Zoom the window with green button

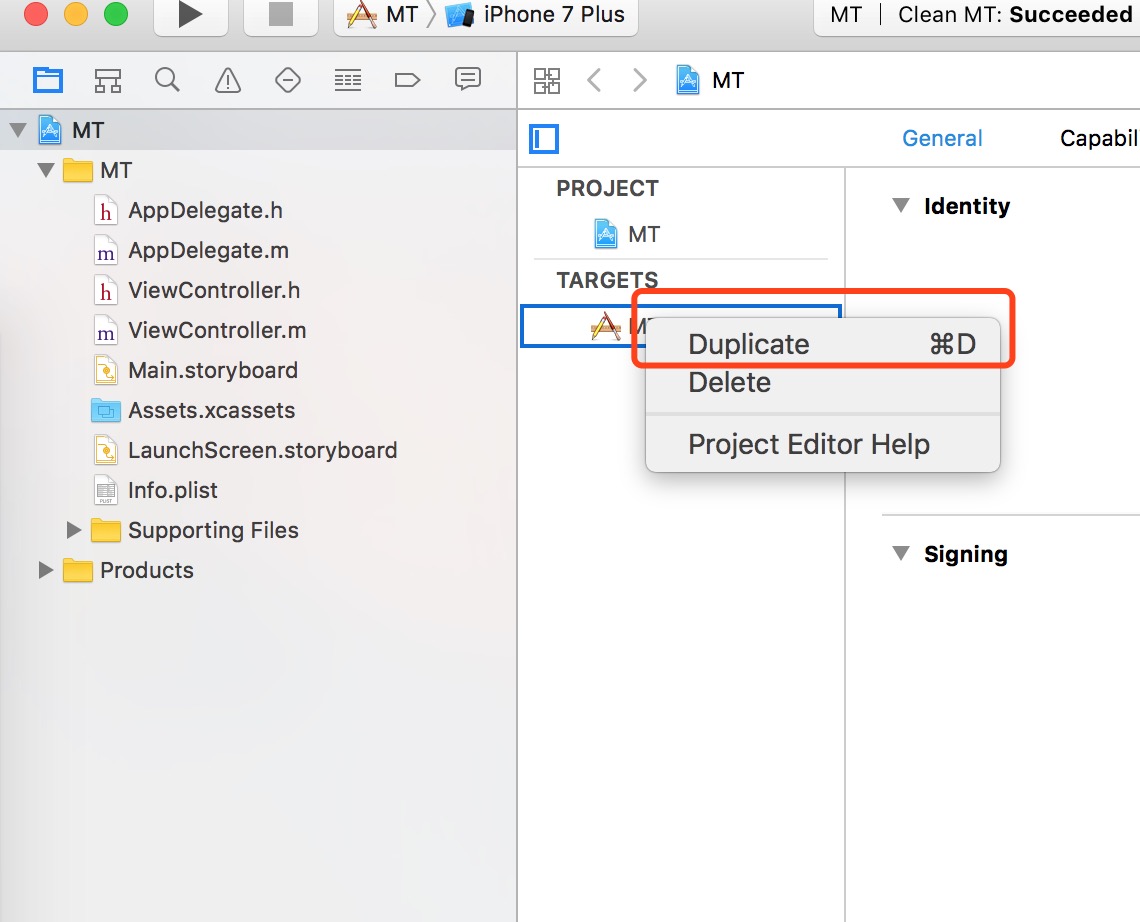116,14
